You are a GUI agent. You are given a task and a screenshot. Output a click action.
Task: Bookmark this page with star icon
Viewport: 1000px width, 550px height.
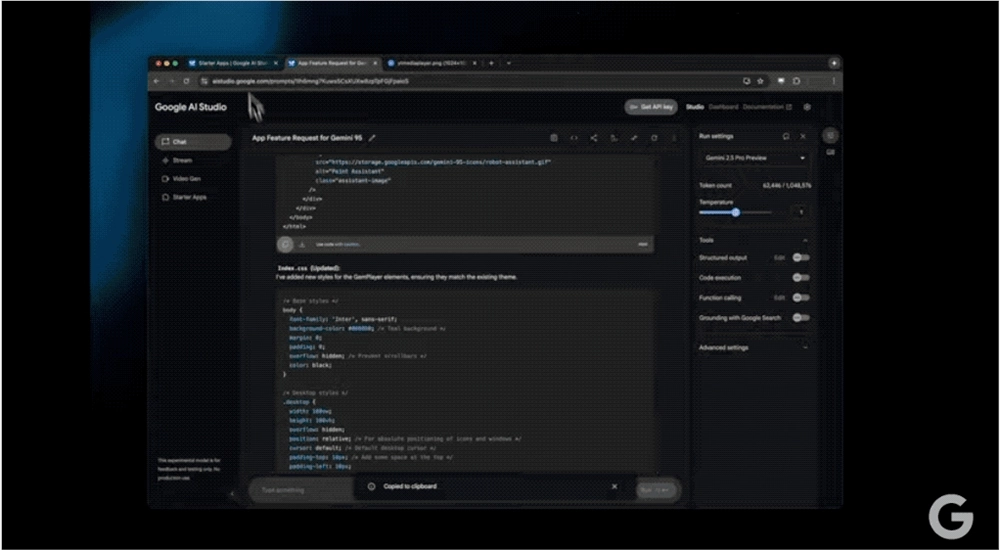tap(760, 81)
